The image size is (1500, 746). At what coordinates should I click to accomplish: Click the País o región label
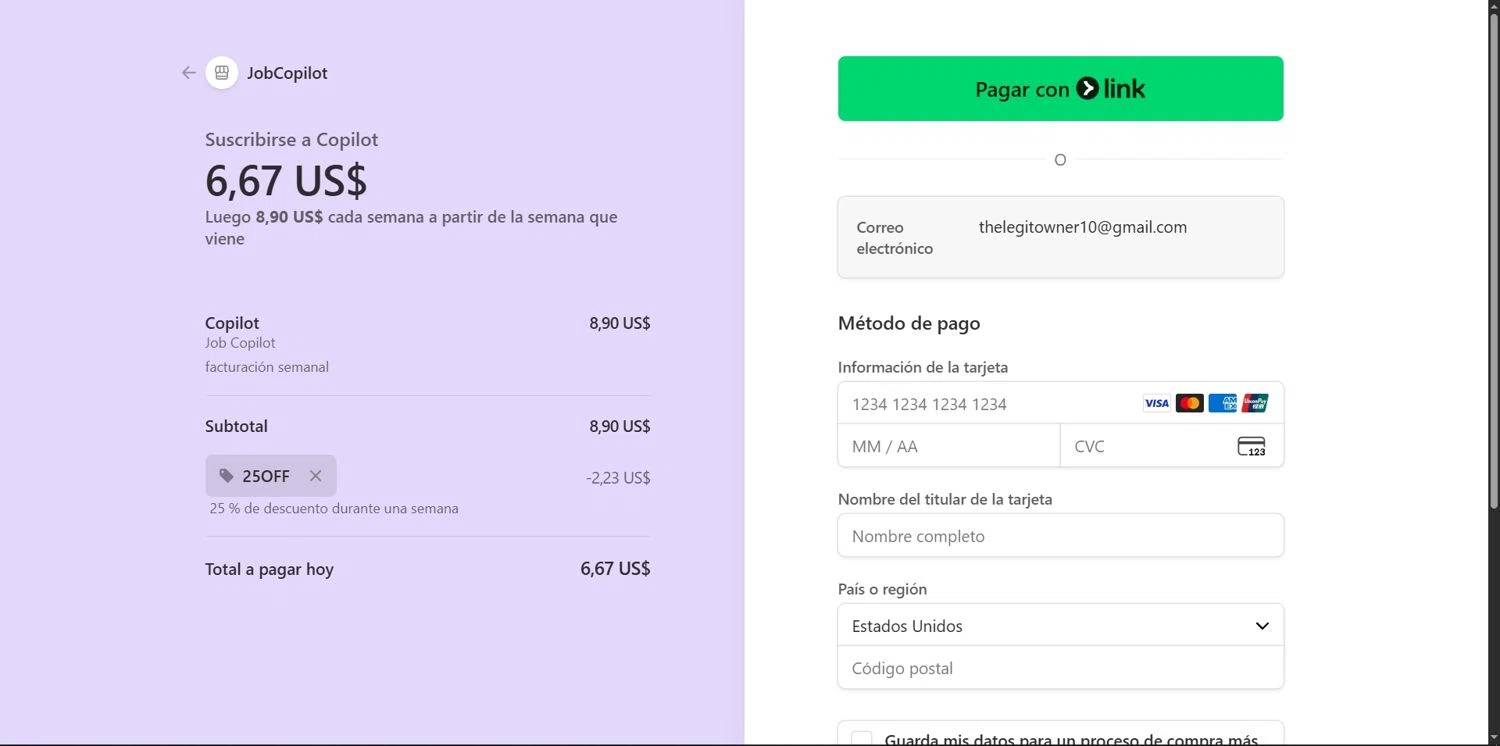coord(883,589)
